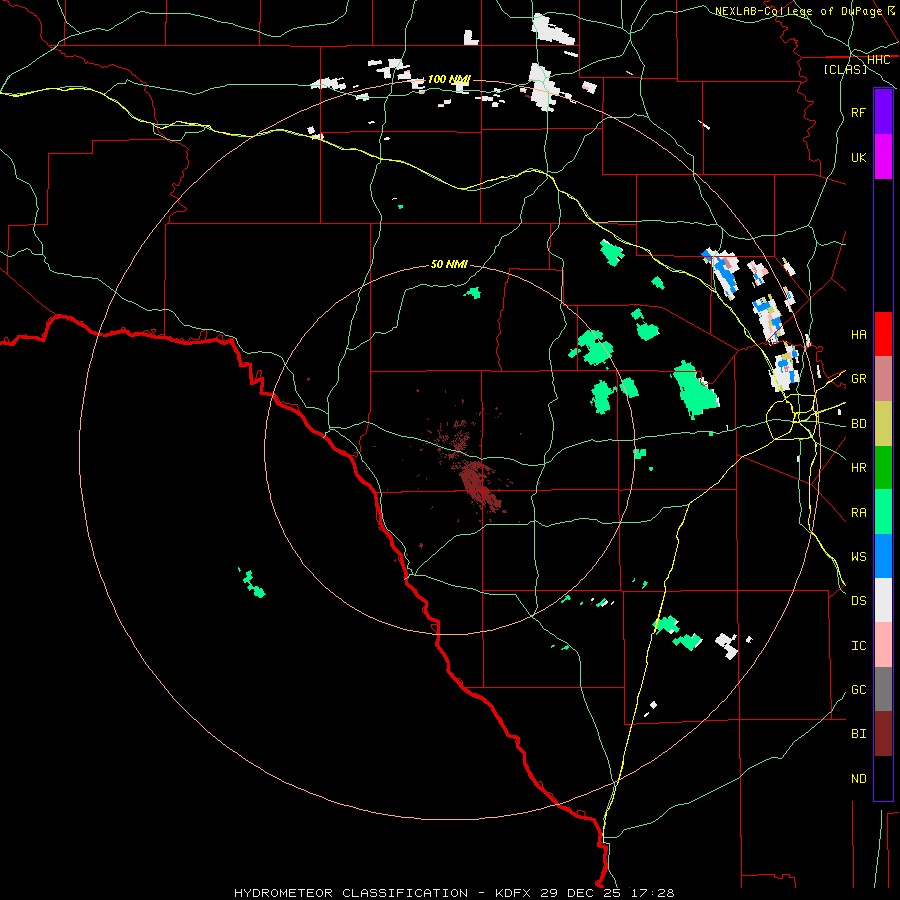Click the brown biological echo cluster near radar center
The height and width of the screenshot is (900, 900).
481,485
